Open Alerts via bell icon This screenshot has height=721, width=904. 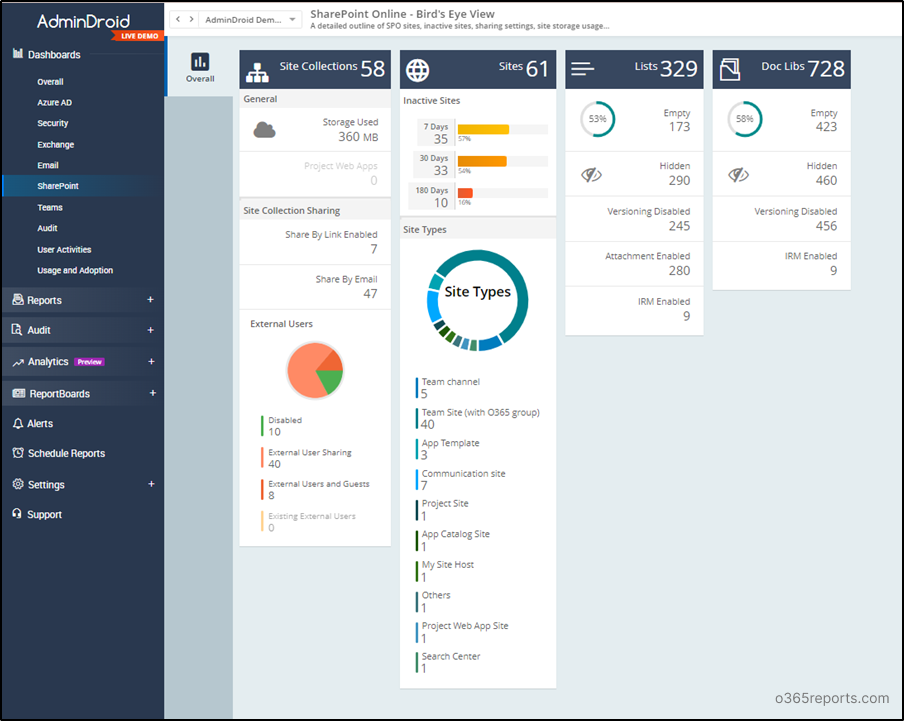18,424
